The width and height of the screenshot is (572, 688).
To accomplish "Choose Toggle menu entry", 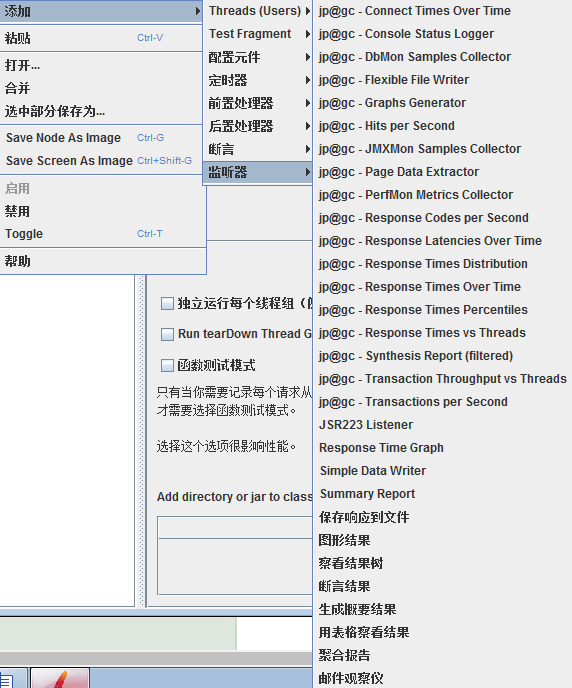I will (x=103, y=234).
